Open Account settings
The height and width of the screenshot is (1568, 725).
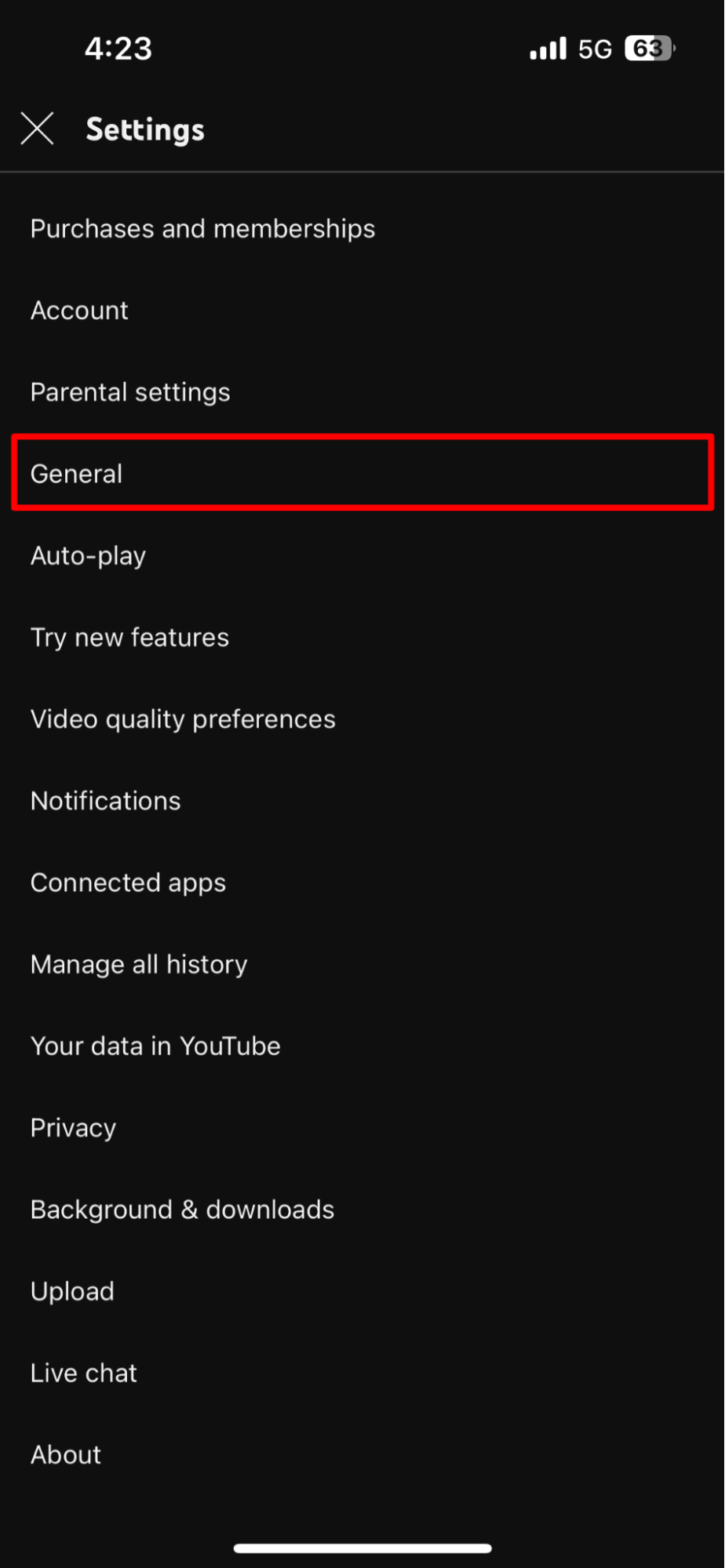(x=78, y=310)
